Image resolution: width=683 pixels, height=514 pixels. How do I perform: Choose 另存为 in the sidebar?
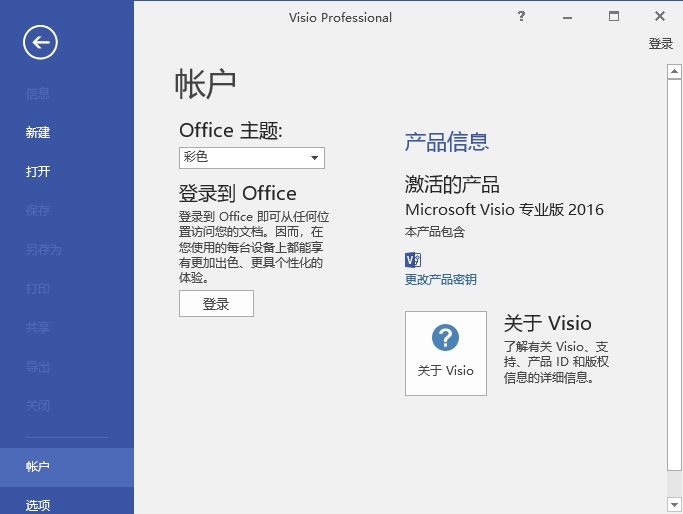click(44, 250)
